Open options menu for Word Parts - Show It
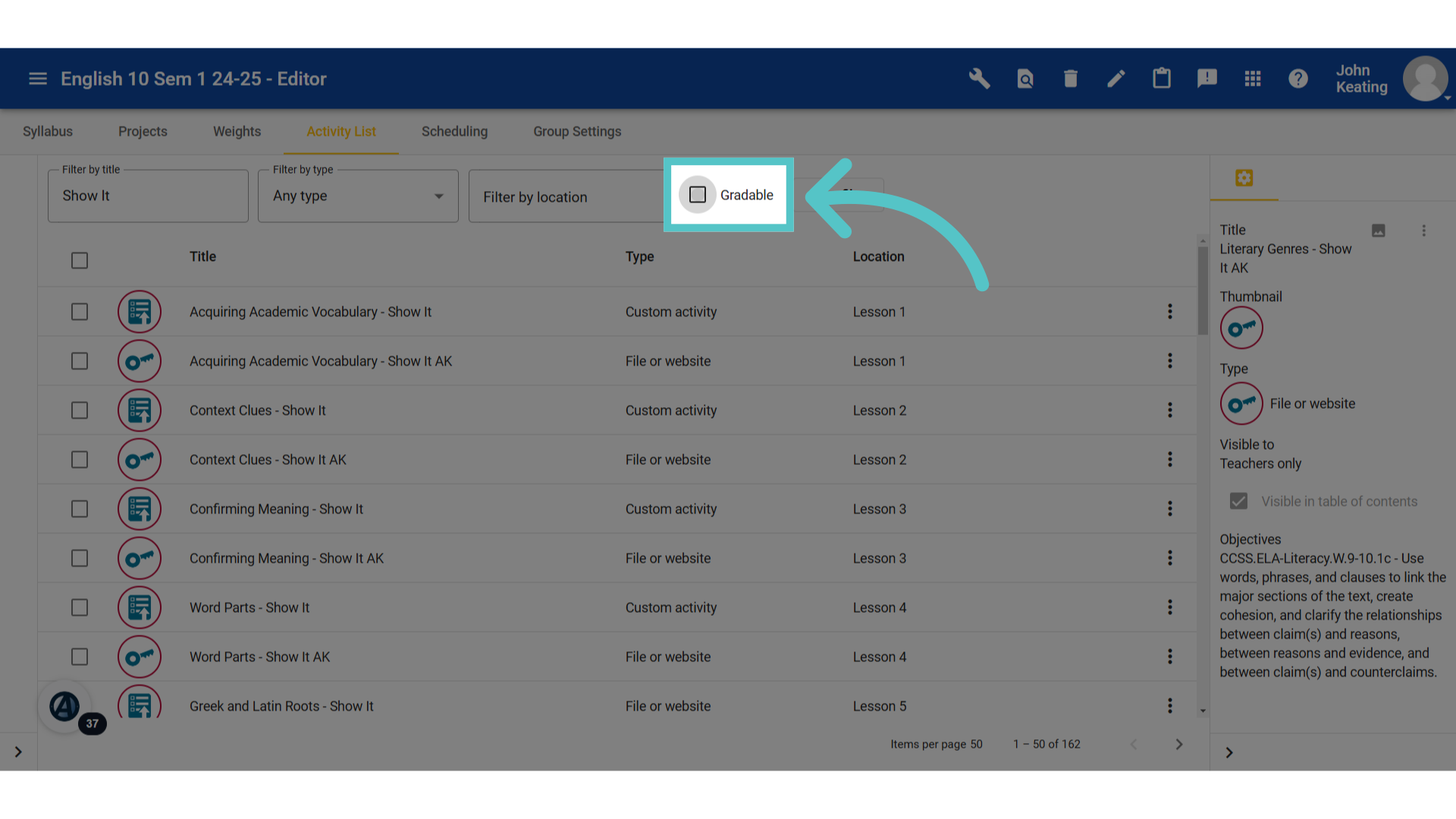Screen dimensions: 1456x819 [x=1170, y=607]
